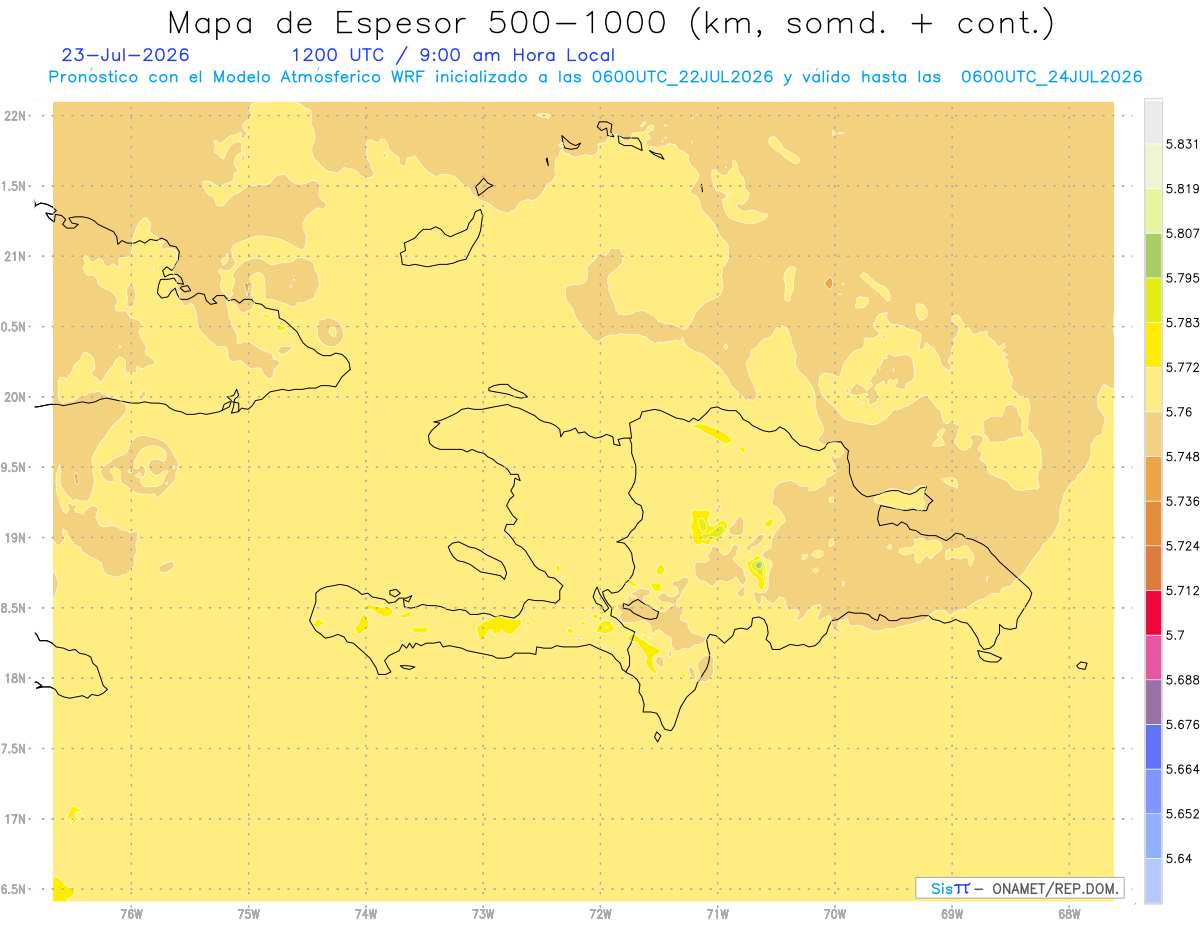
Task: Click the latitude label 8.5N
Action: pos(14,609)
